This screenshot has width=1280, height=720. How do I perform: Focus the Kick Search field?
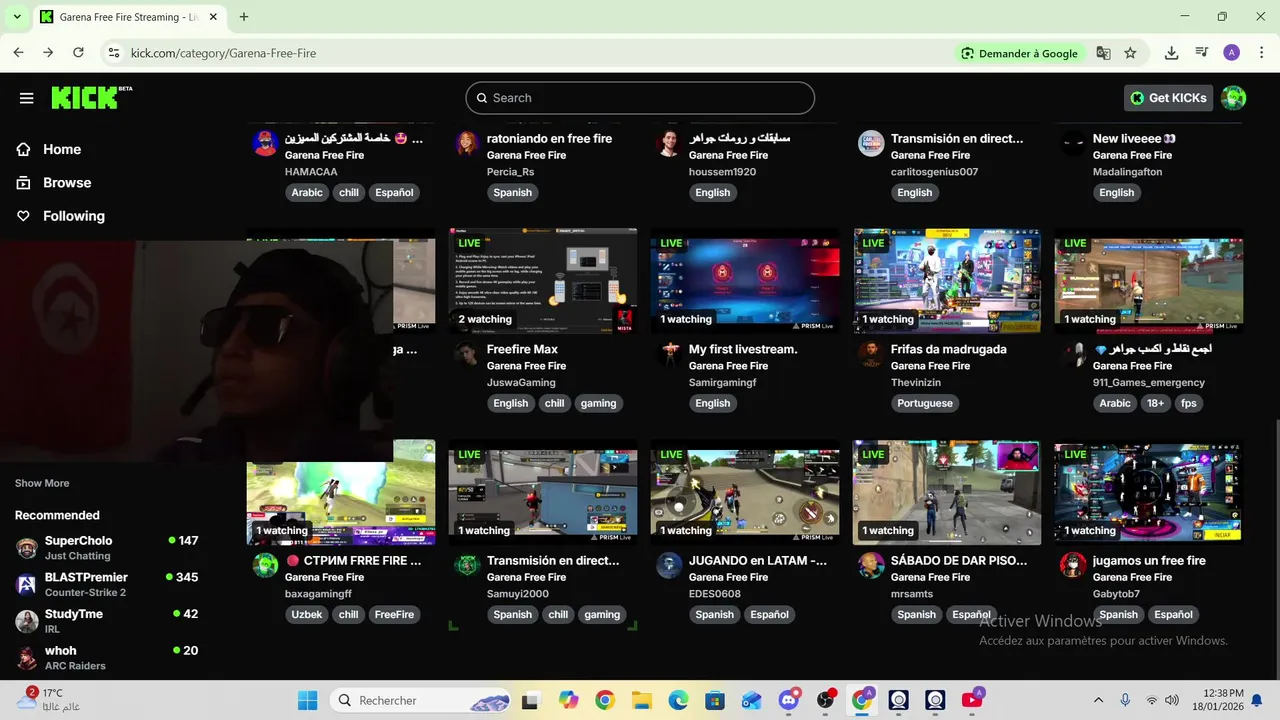click(x=640, y=98)
